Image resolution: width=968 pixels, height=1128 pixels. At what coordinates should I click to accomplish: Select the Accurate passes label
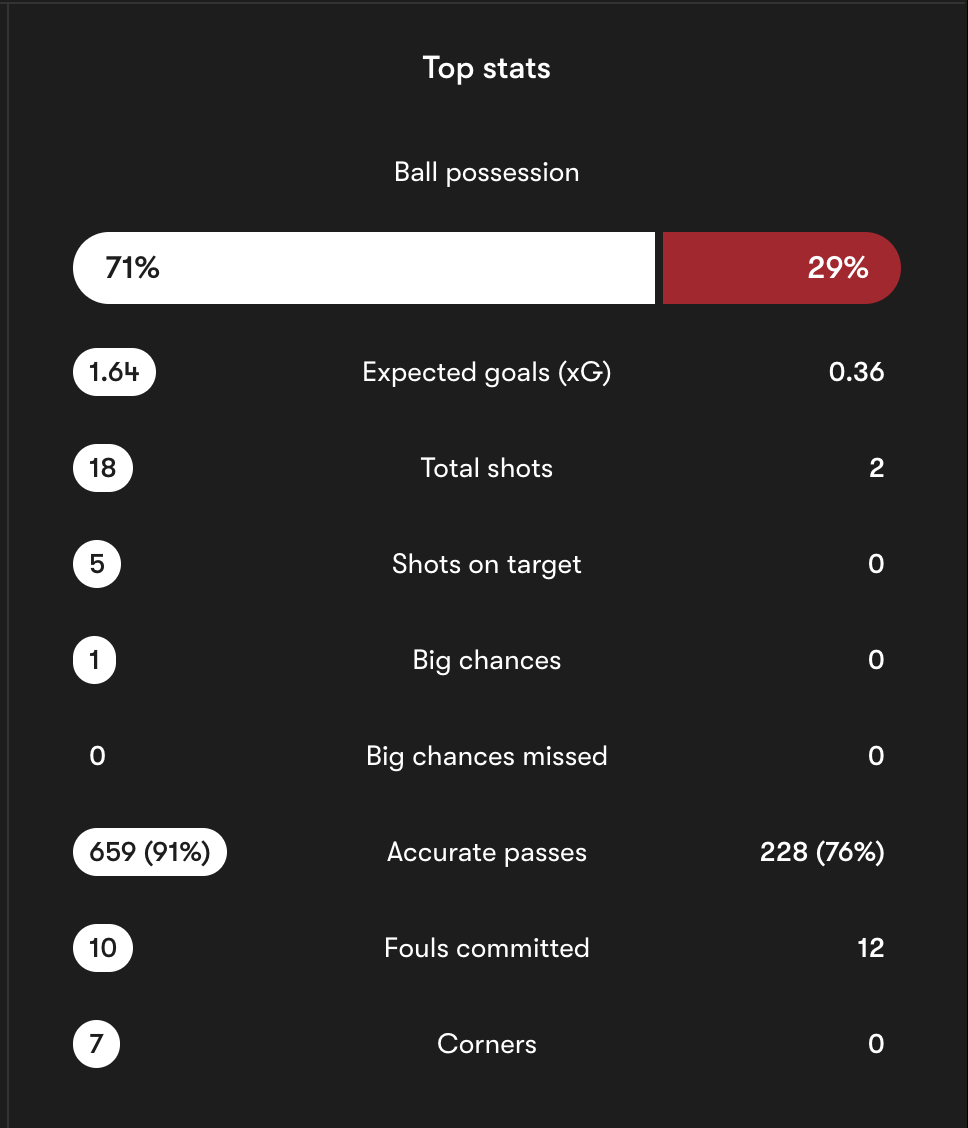coord(486,852)
